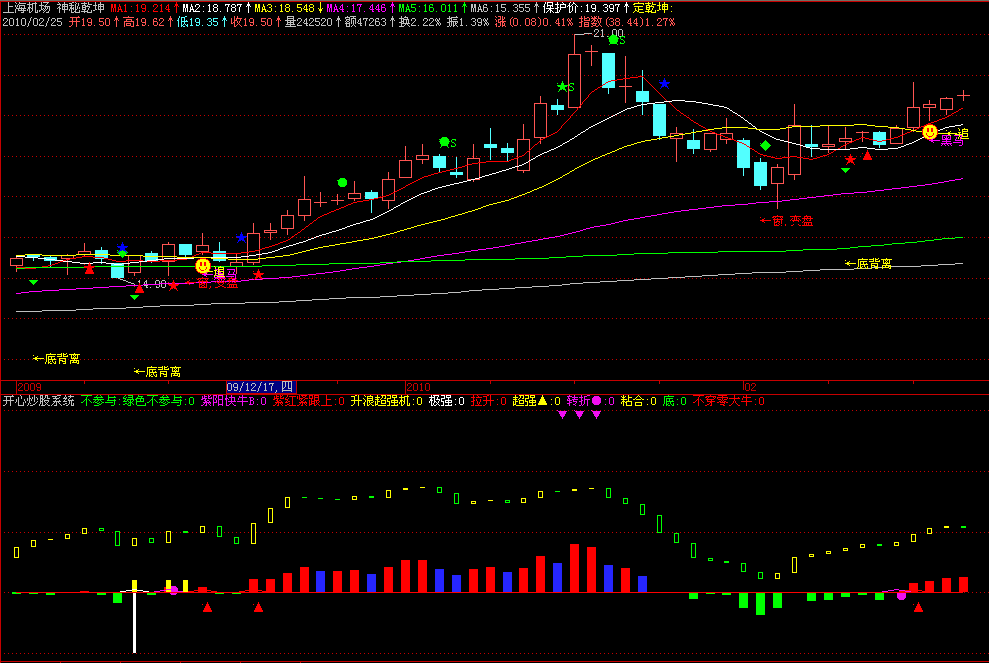Click the blue star above the 21.00 peak decline
Viewport: 989px width, 663px height.
[664, 84]
